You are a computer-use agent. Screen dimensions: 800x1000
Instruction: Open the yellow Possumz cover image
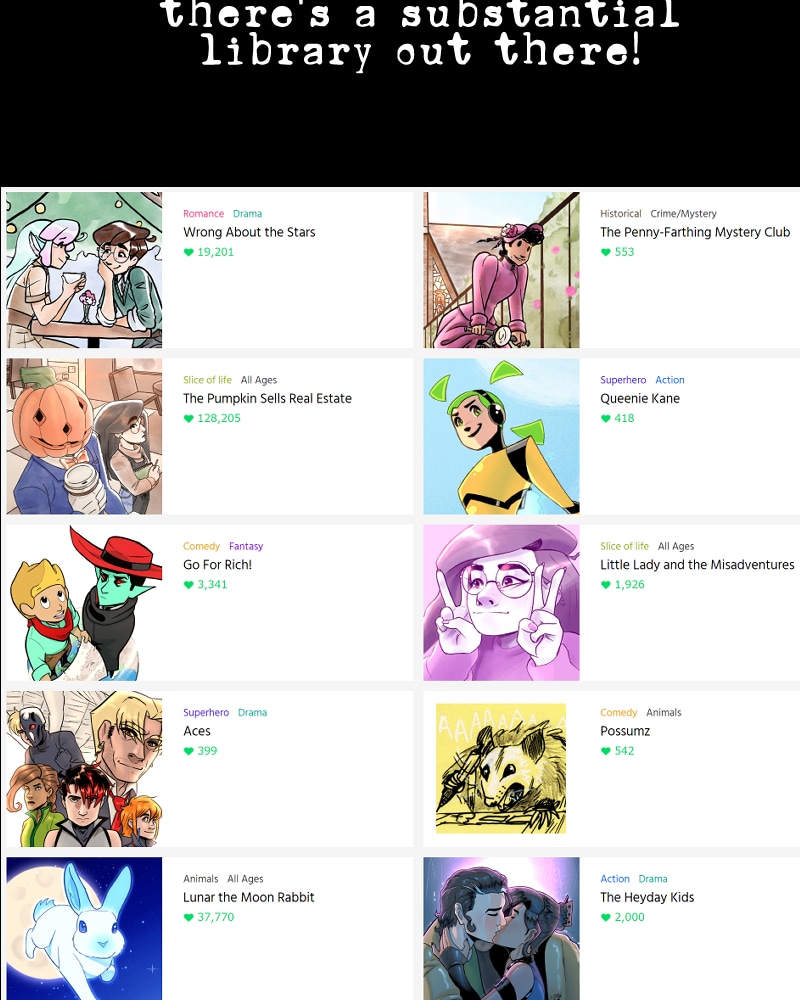click(501, 768)
